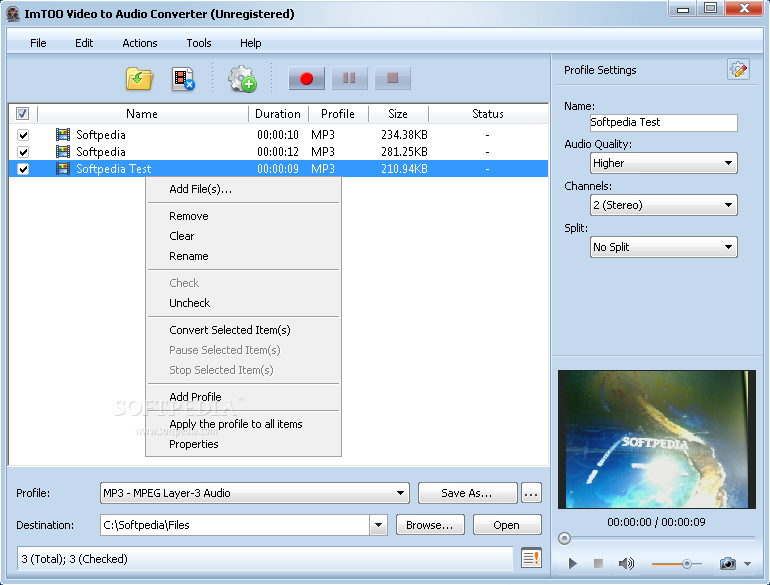Click the preview seek slider handle
The width and height of the screenshot is (770, 585).
point(565,538)
